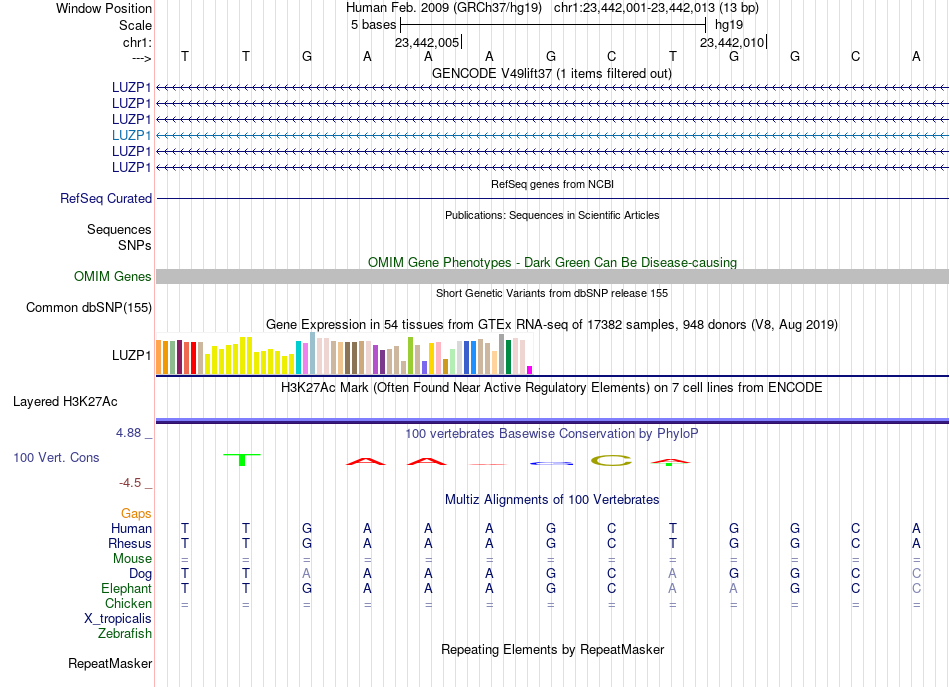Click the 'OMIM Genes' track label
Screen dimensions: 950x687
click(x=113, y=276)
